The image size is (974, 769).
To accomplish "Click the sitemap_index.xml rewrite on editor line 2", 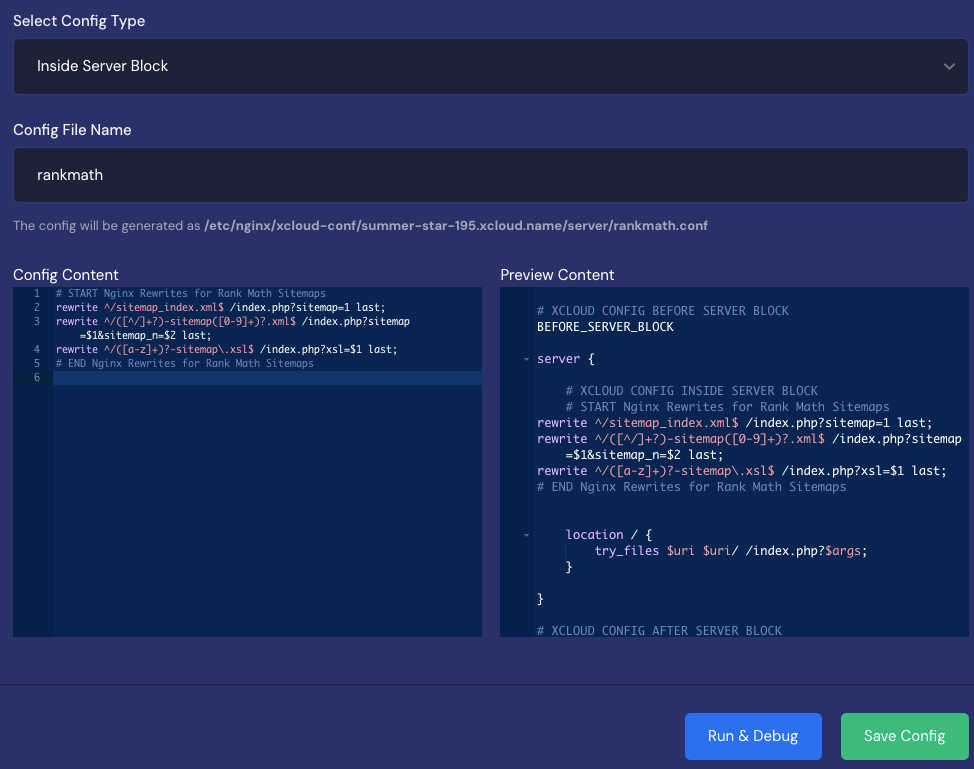I will pos(221,307).
